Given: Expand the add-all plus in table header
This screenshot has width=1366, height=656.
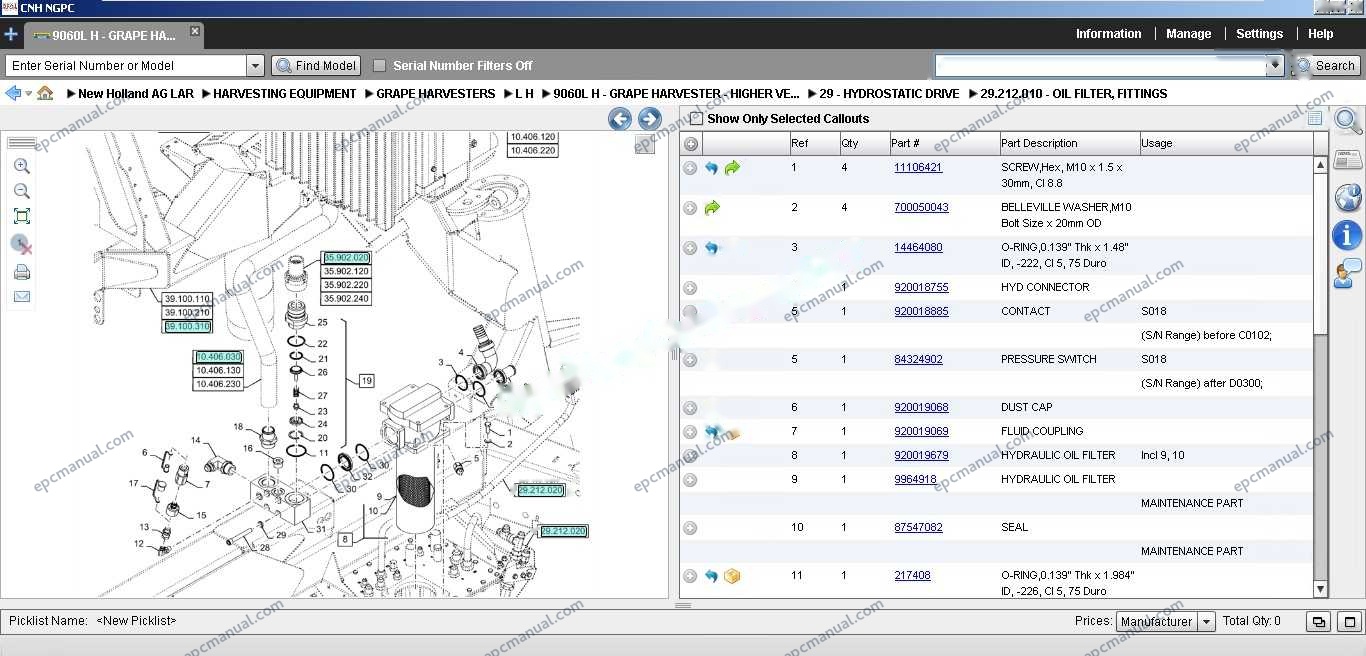Looking at the screenshot, I should [x=690, y=144].
